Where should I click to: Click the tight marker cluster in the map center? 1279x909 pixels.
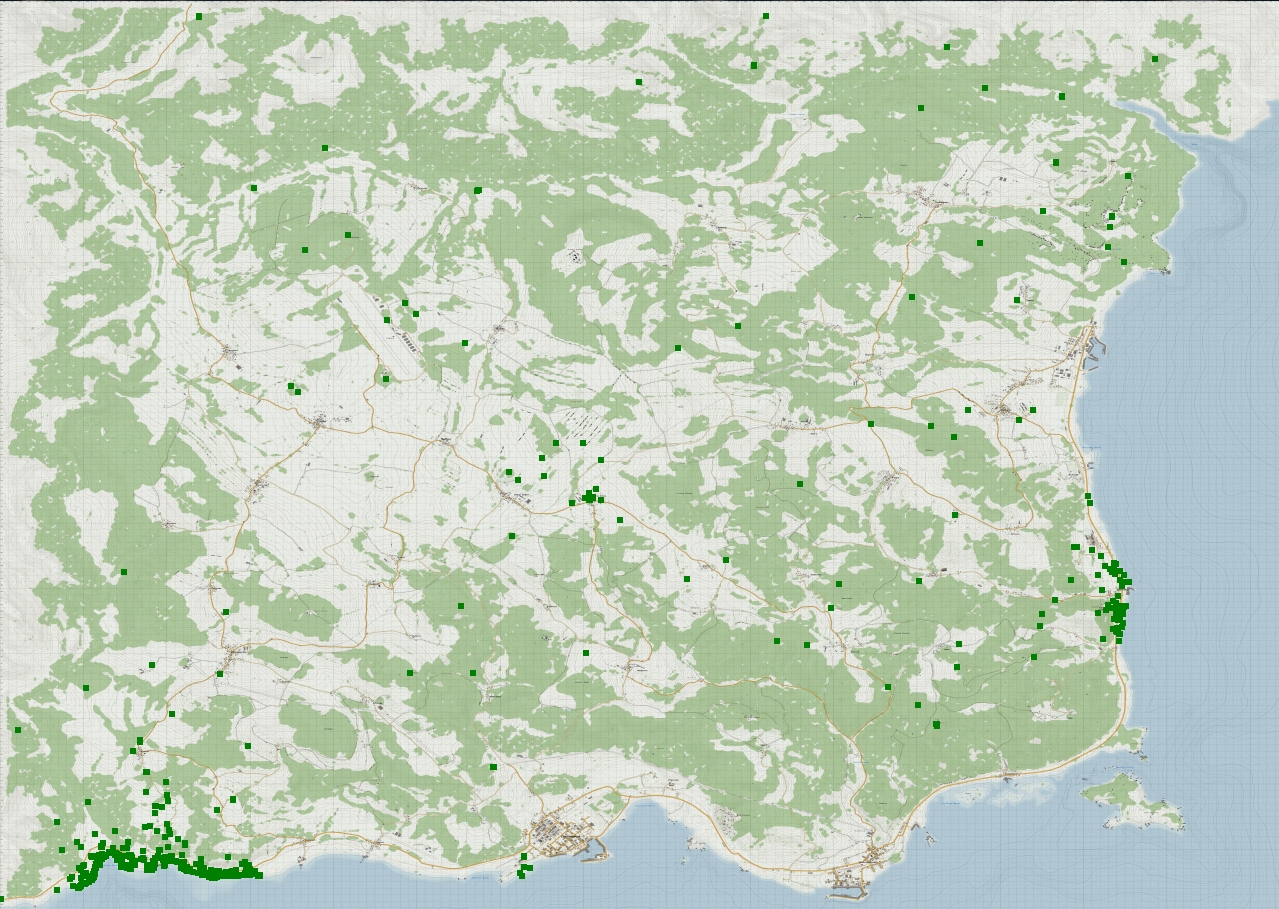(x=590, y=495)
